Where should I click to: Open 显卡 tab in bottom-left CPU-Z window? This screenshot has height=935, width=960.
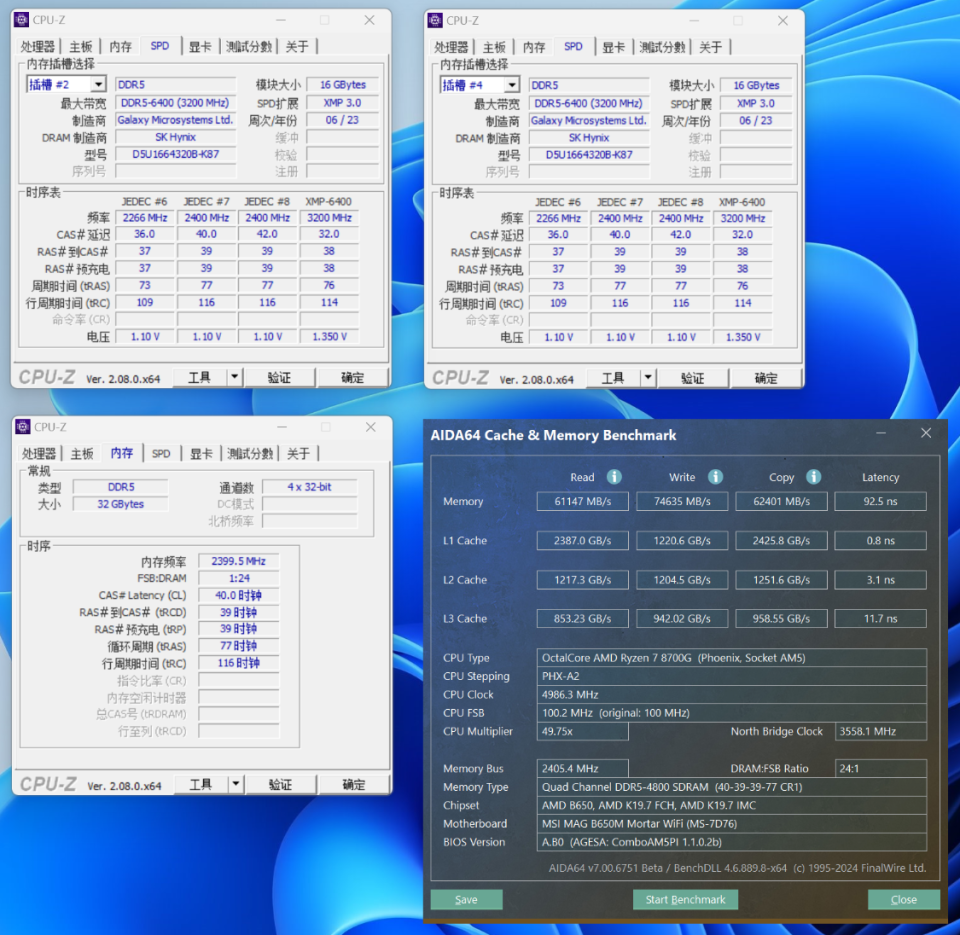(201, 454)
